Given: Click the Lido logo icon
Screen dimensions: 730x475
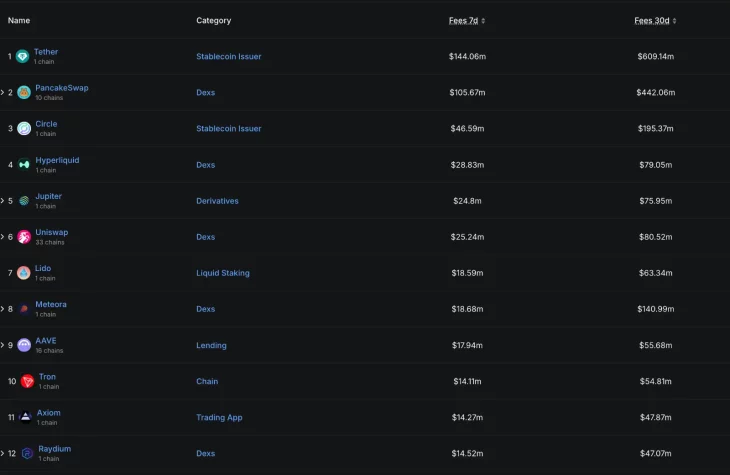Looking at the screenshot, I should click(24, 273).
